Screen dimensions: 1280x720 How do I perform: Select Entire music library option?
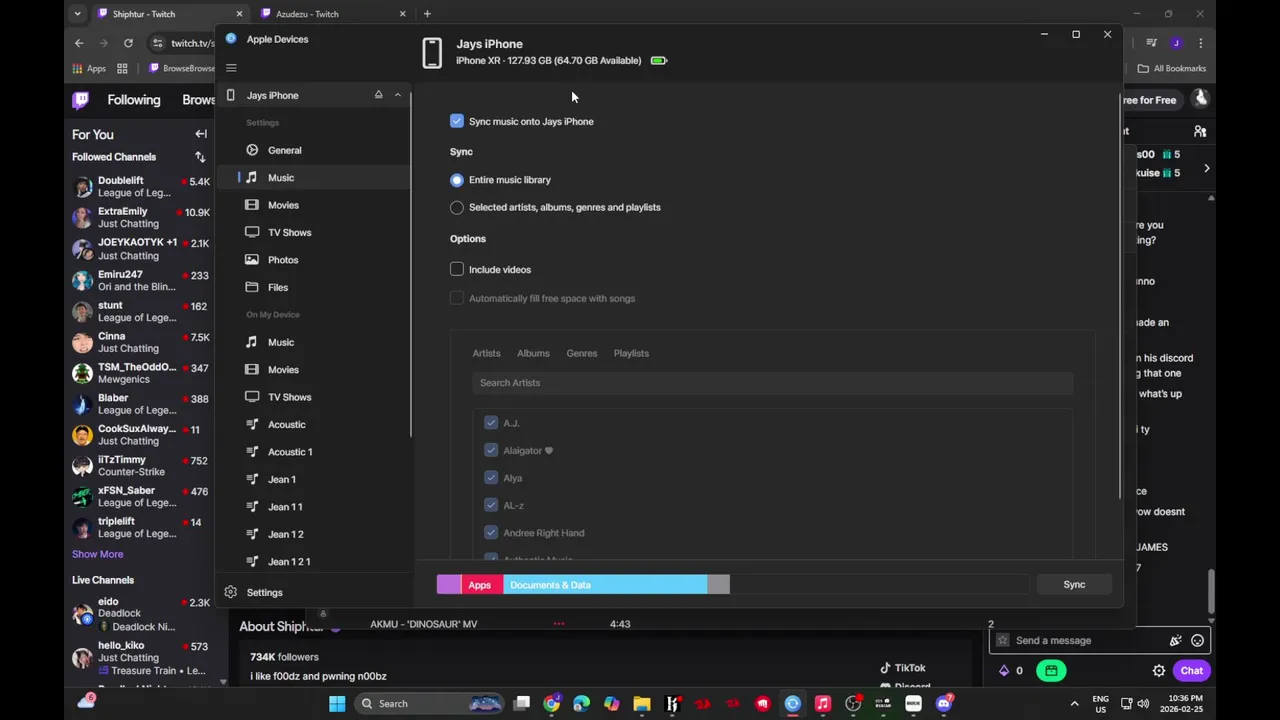tap(457, 180)
